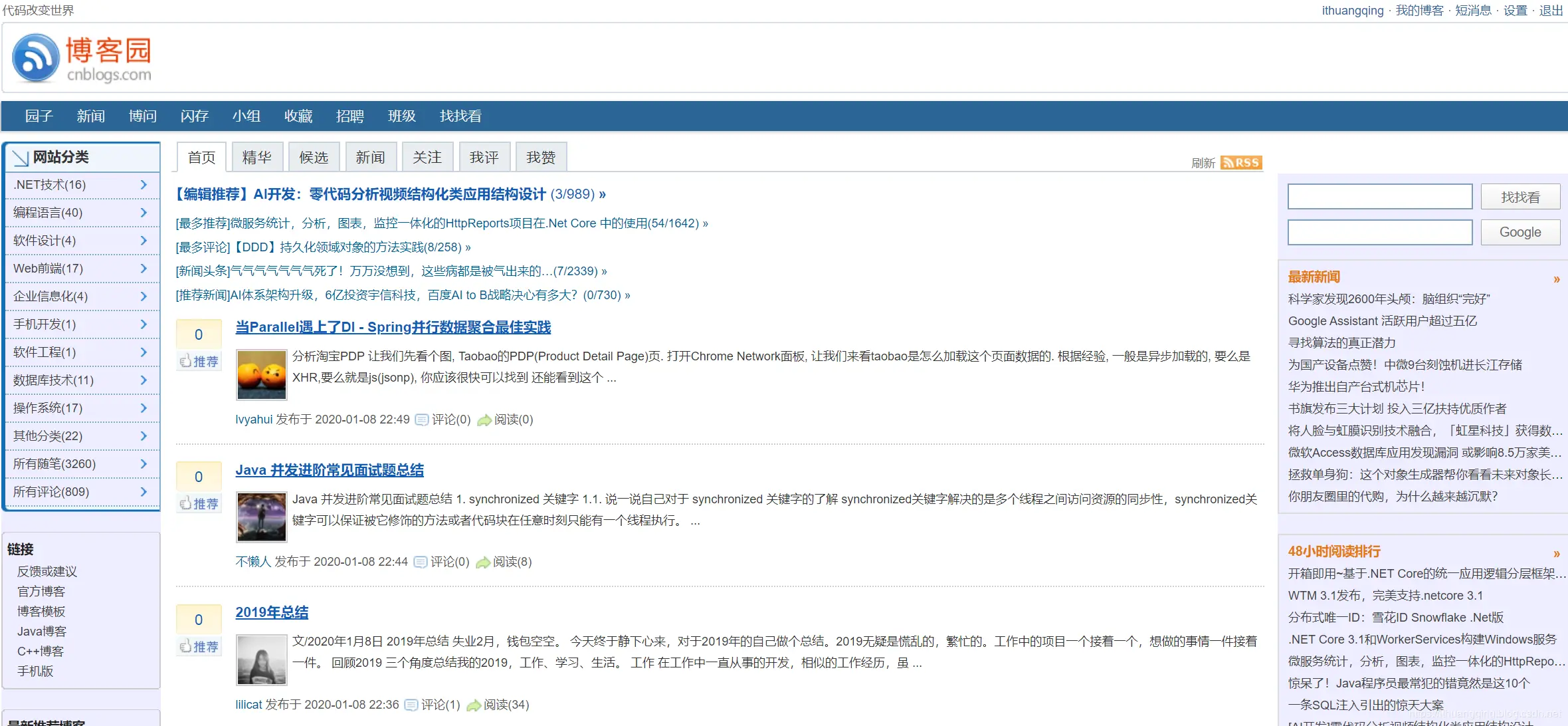Click the orange RSS feed icon
1568x726 pixels.
click(1240, 163)
